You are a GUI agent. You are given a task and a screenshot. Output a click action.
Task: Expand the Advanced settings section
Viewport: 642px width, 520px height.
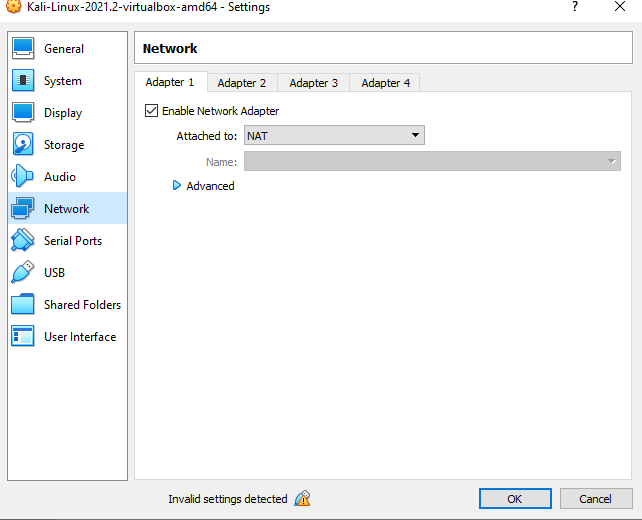tap(177, 186)
